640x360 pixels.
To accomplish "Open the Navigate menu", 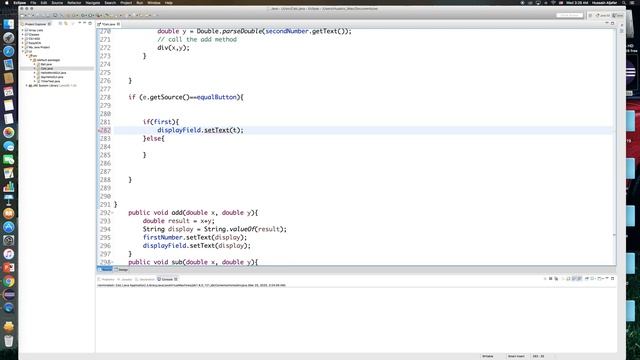I will click(x=93, y=3).
